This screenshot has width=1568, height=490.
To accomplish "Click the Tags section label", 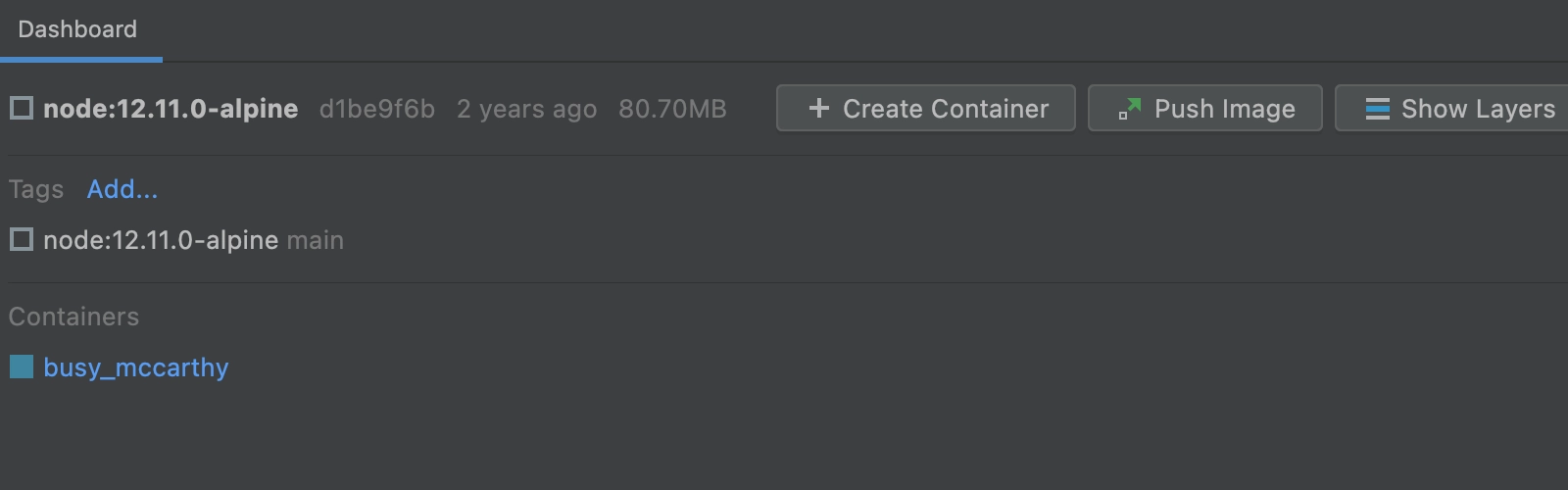I will tap(36, 189).
